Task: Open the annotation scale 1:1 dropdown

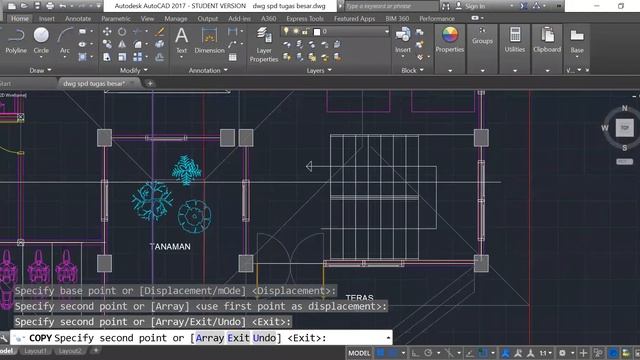Action: pos(545,353)
